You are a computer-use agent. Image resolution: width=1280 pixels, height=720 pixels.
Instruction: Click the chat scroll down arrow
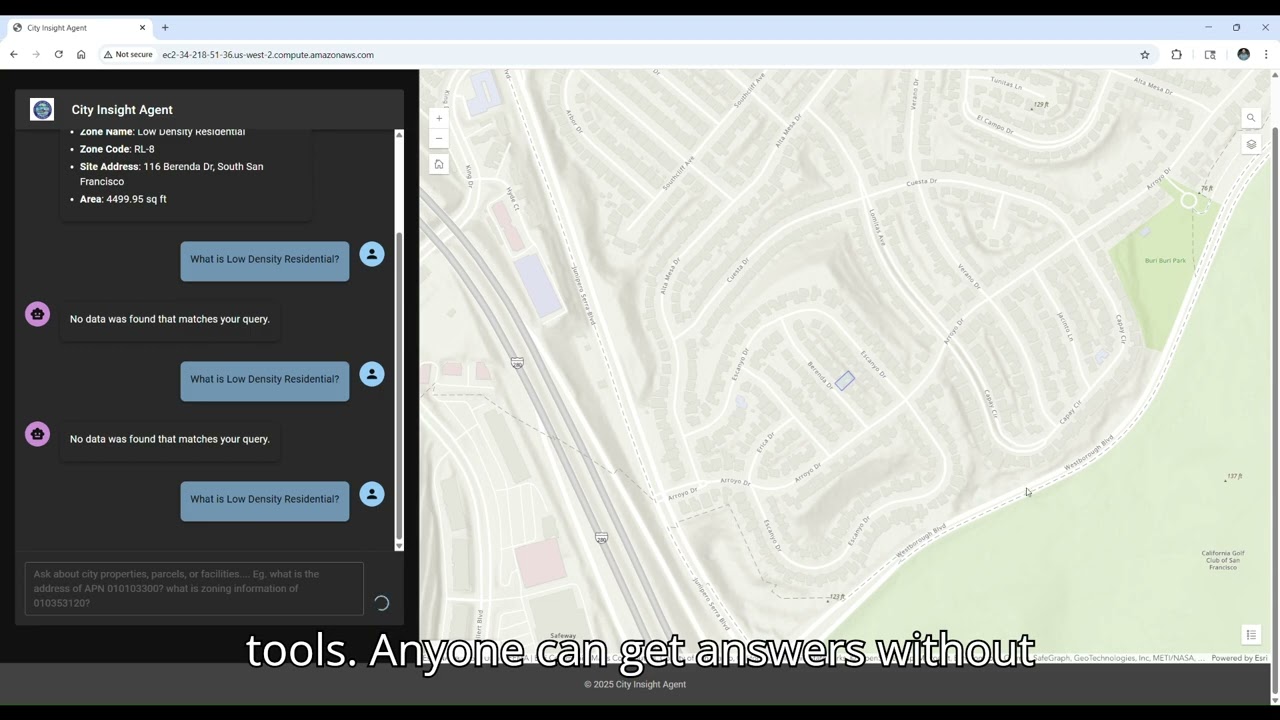[399, 546]
